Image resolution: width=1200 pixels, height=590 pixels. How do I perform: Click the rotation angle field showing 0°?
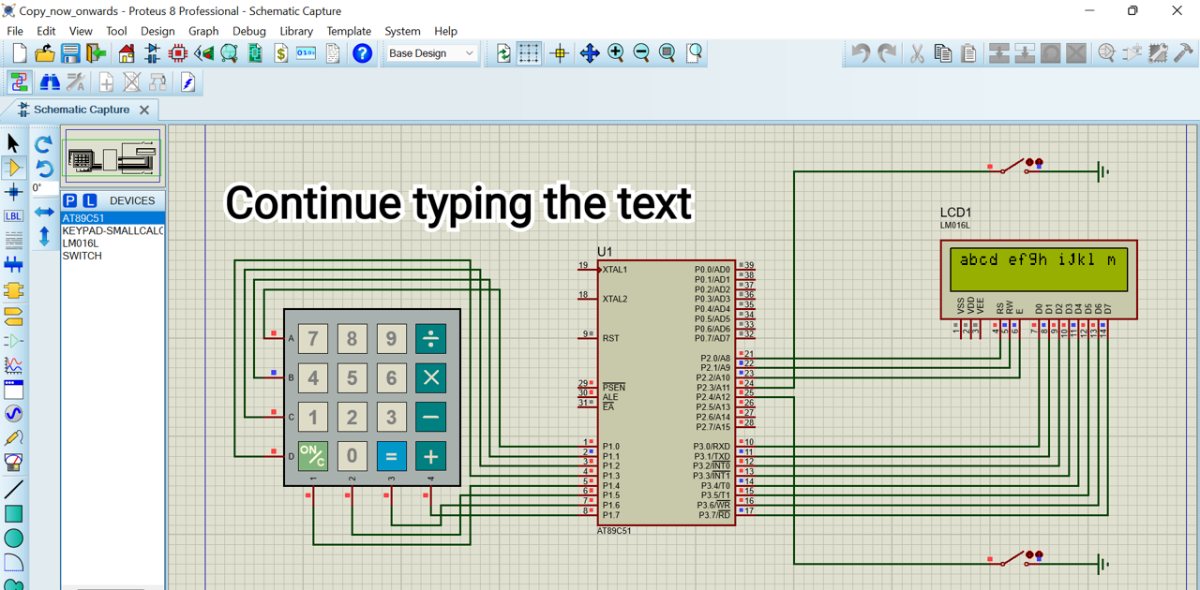(43, 187)
